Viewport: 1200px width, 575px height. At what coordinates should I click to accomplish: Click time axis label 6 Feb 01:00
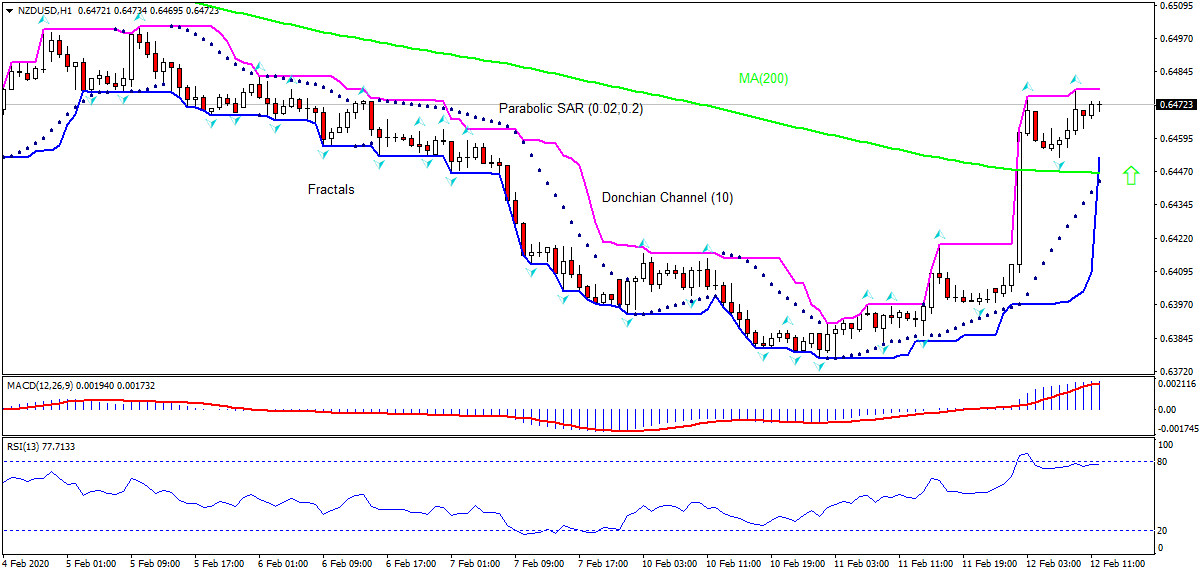click(x=282, y=564)
